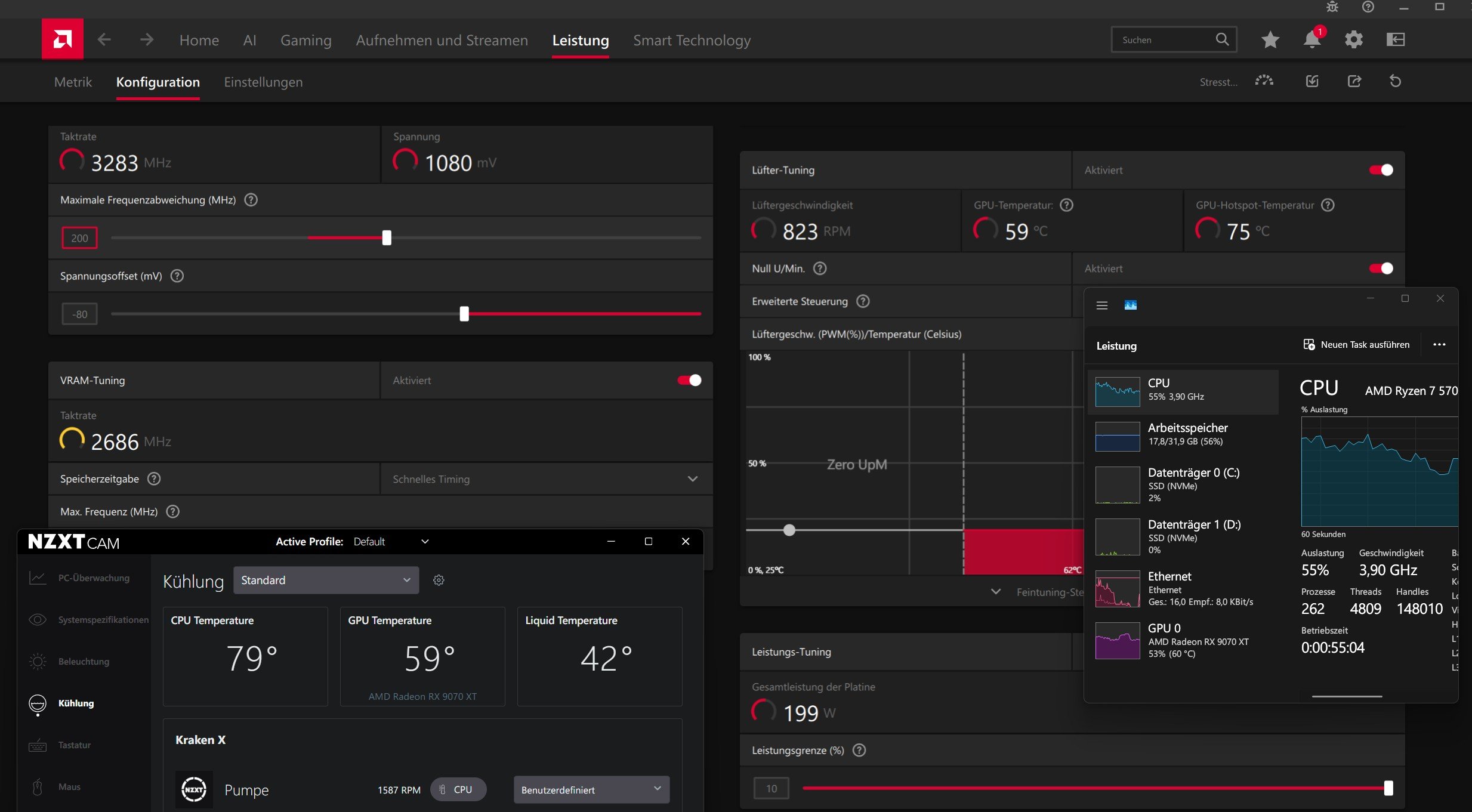Viewport: 1472px width, 812px height.
Task: Click the settings gear in AMD header
Action: coord(1353,40)
